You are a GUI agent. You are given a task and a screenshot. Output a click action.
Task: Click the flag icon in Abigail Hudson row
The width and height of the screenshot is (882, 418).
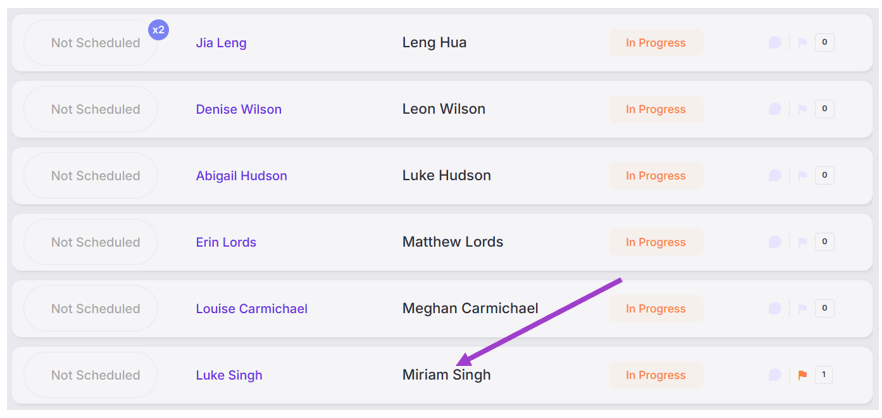pos(802,175)
